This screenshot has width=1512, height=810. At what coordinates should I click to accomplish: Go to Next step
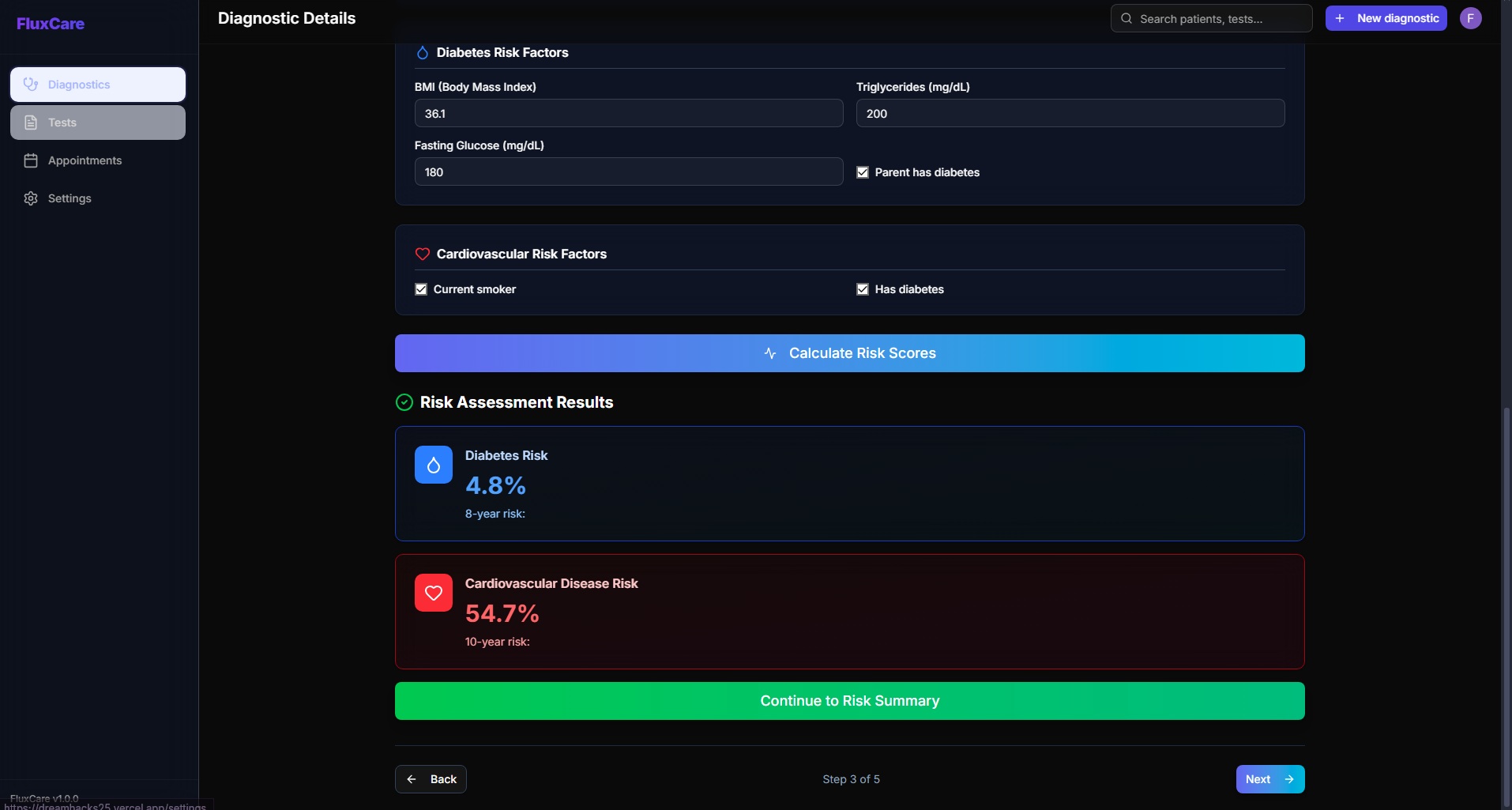(x=1270, y=779)
